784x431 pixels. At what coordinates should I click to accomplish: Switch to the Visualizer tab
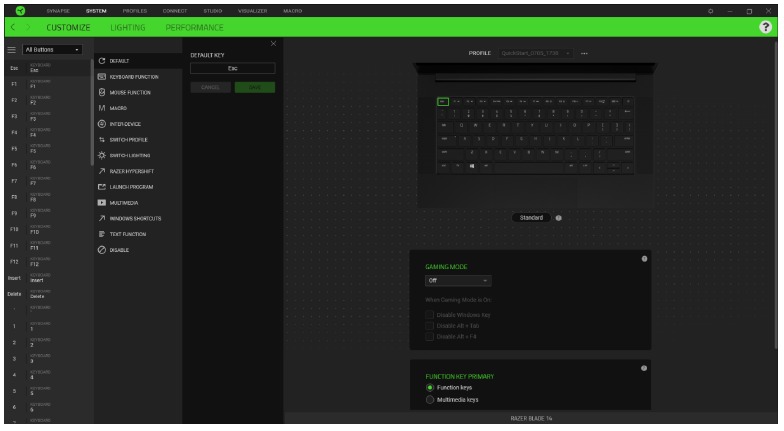click(x=252, y=10)
